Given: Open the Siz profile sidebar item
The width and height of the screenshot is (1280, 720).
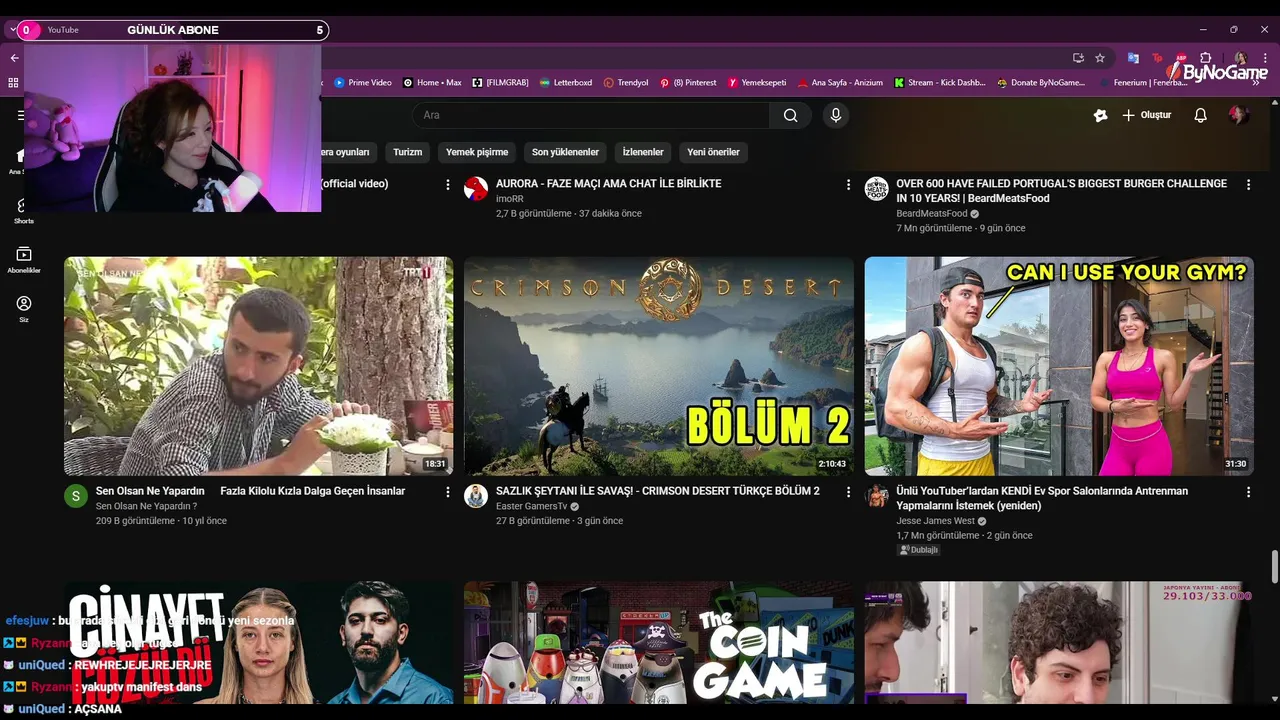Looking at the screenshot, I should (x=24, y=309).
